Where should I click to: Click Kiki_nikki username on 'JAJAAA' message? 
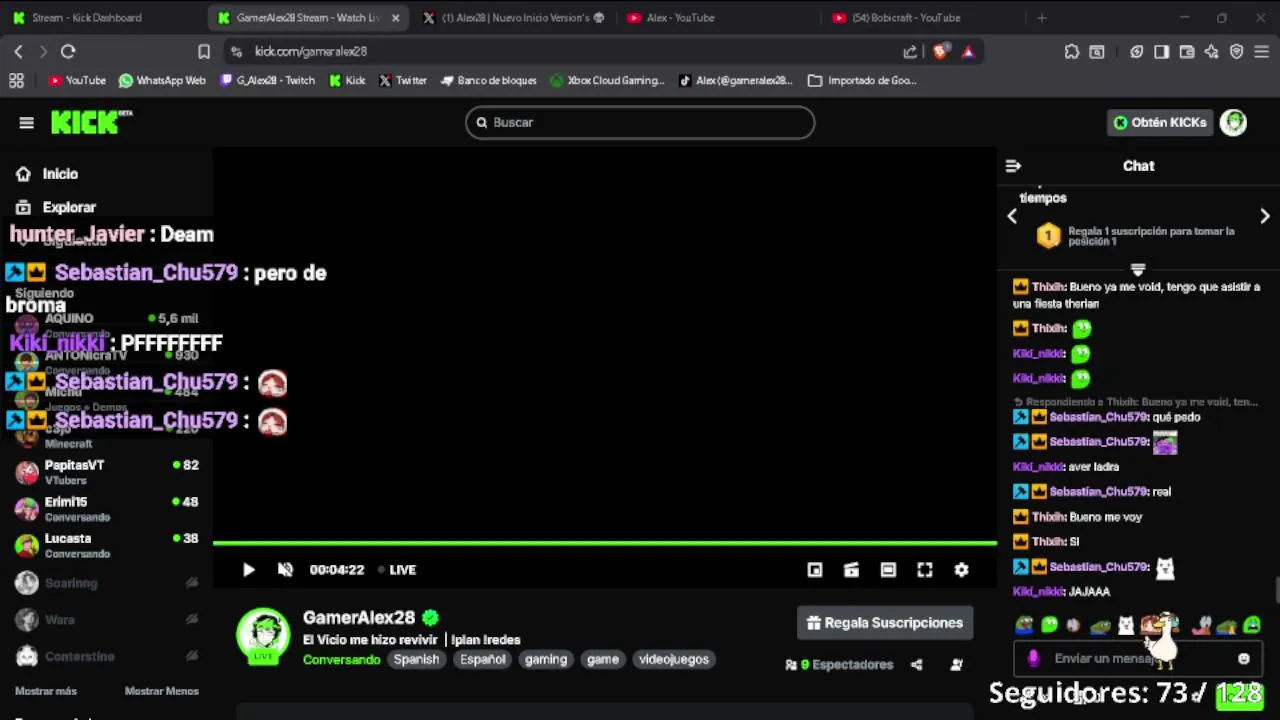1038,592
